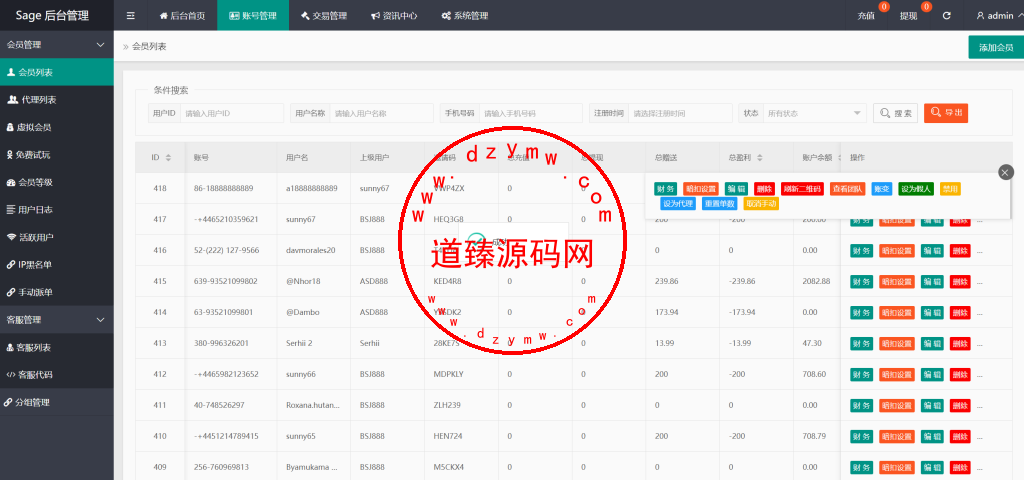Click 编辑 button for row 415
This screenshot has height=480, width=1024.
coord(932,281)
